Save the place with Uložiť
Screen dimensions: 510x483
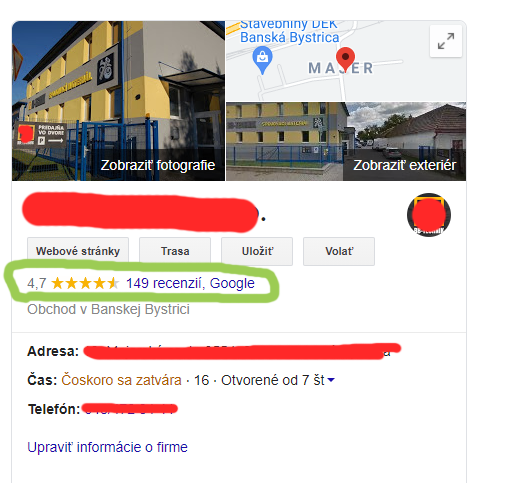(257, 251)
